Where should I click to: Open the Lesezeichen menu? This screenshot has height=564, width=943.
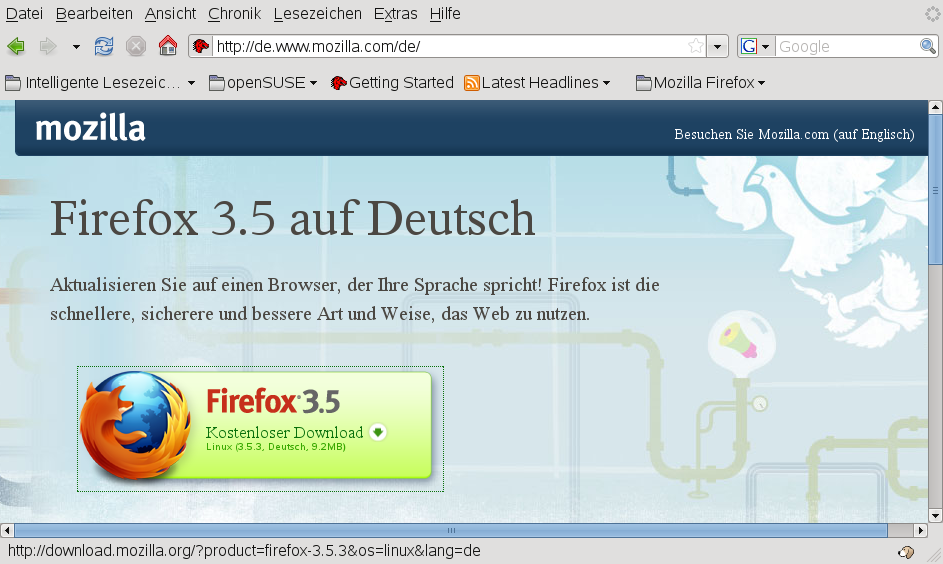318,13
